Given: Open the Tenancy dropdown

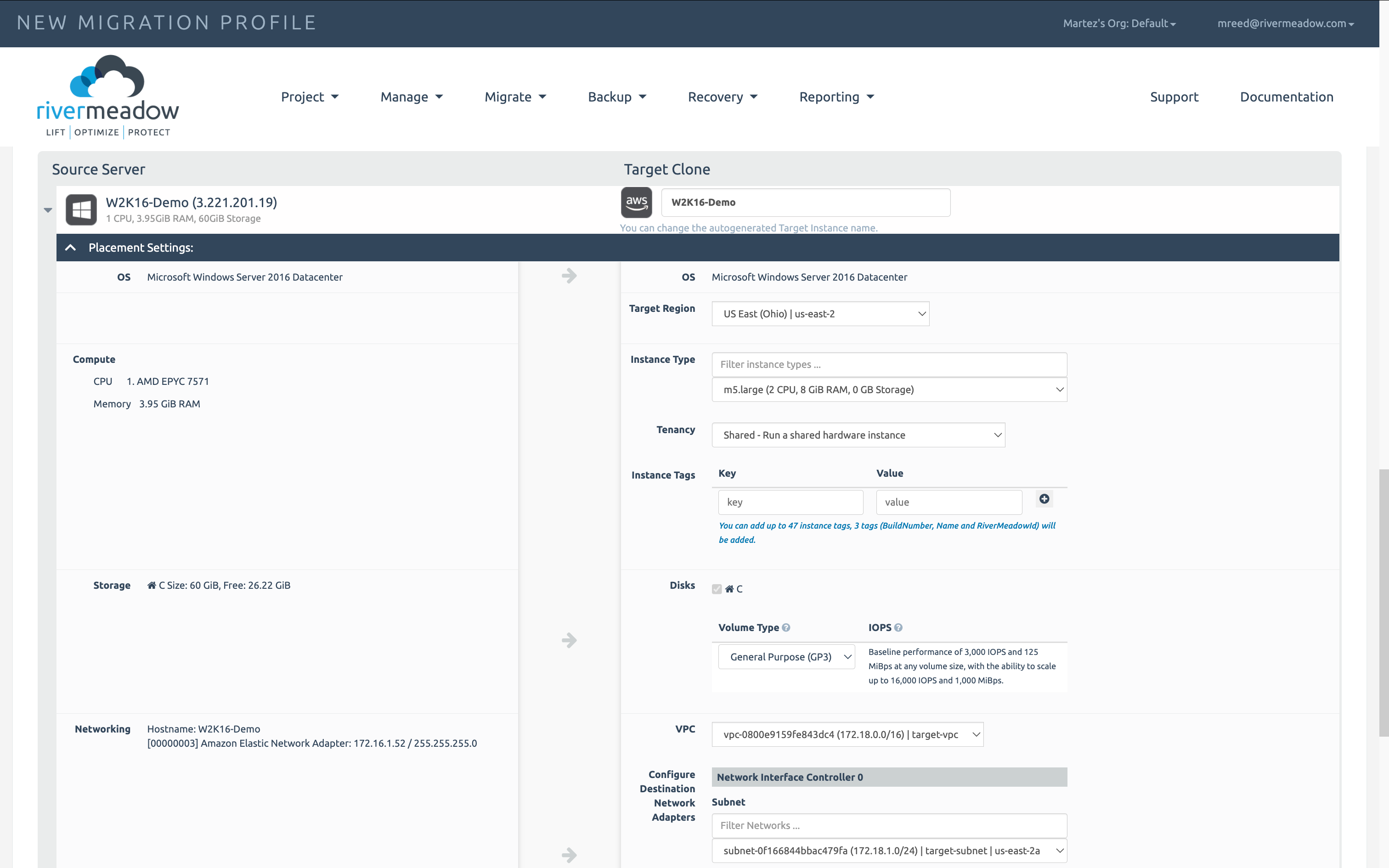Looking at the screenshot, I should pyautogui.click(x=858, y=435).
